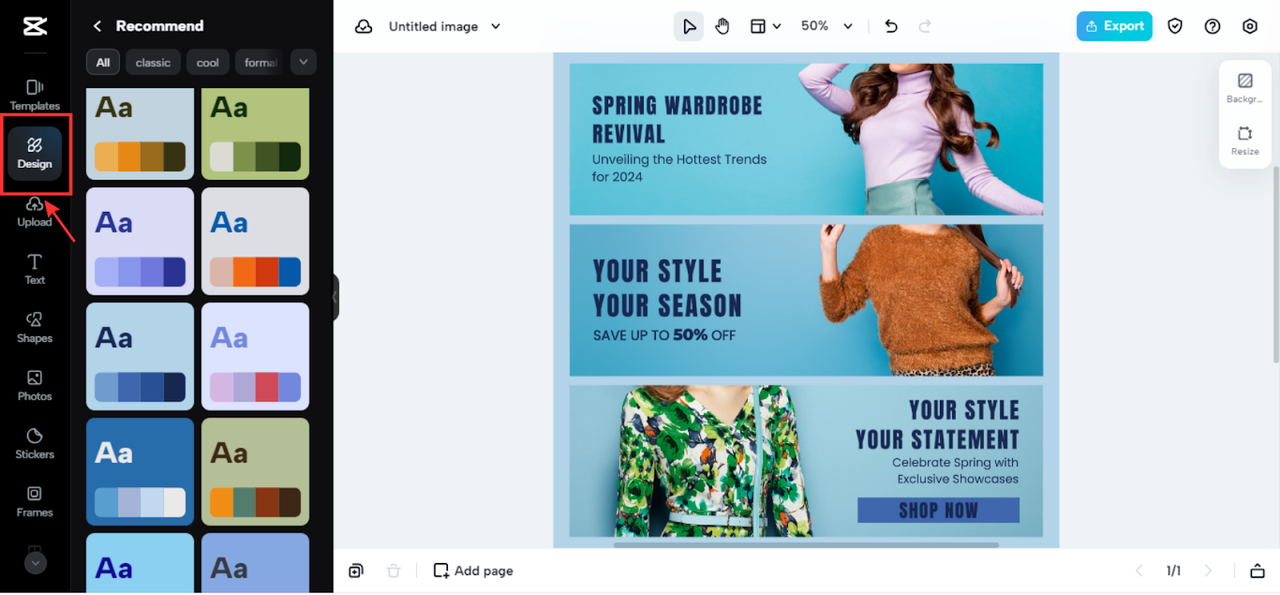The width and height of the screenshot is (1280, 595).
Task: Open the Templates sidebar panel
Action: click(x=35, y=95)
